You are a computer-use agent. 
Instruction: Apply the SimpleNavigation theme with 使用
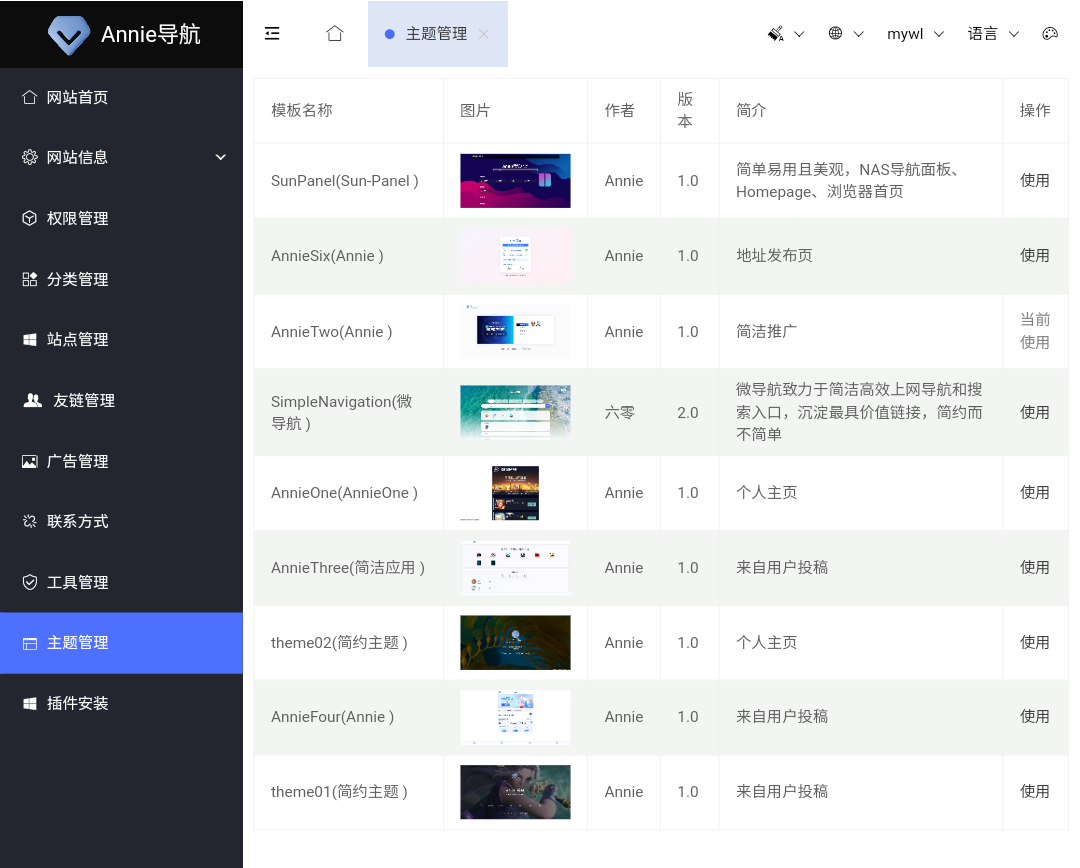click(1034, 413)
